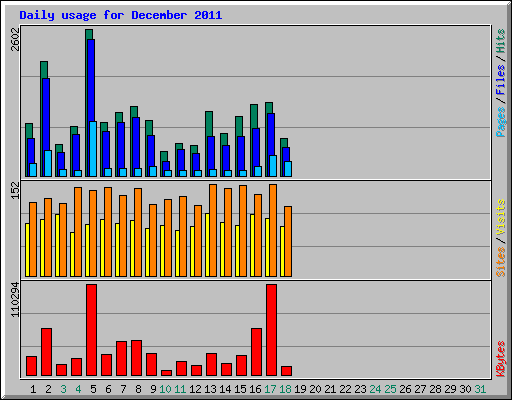Viewport: 512px width, 400px height.
Task: Click the red KBytes bar for day 2
Action: pyautogui.click(x=46, y=352)
